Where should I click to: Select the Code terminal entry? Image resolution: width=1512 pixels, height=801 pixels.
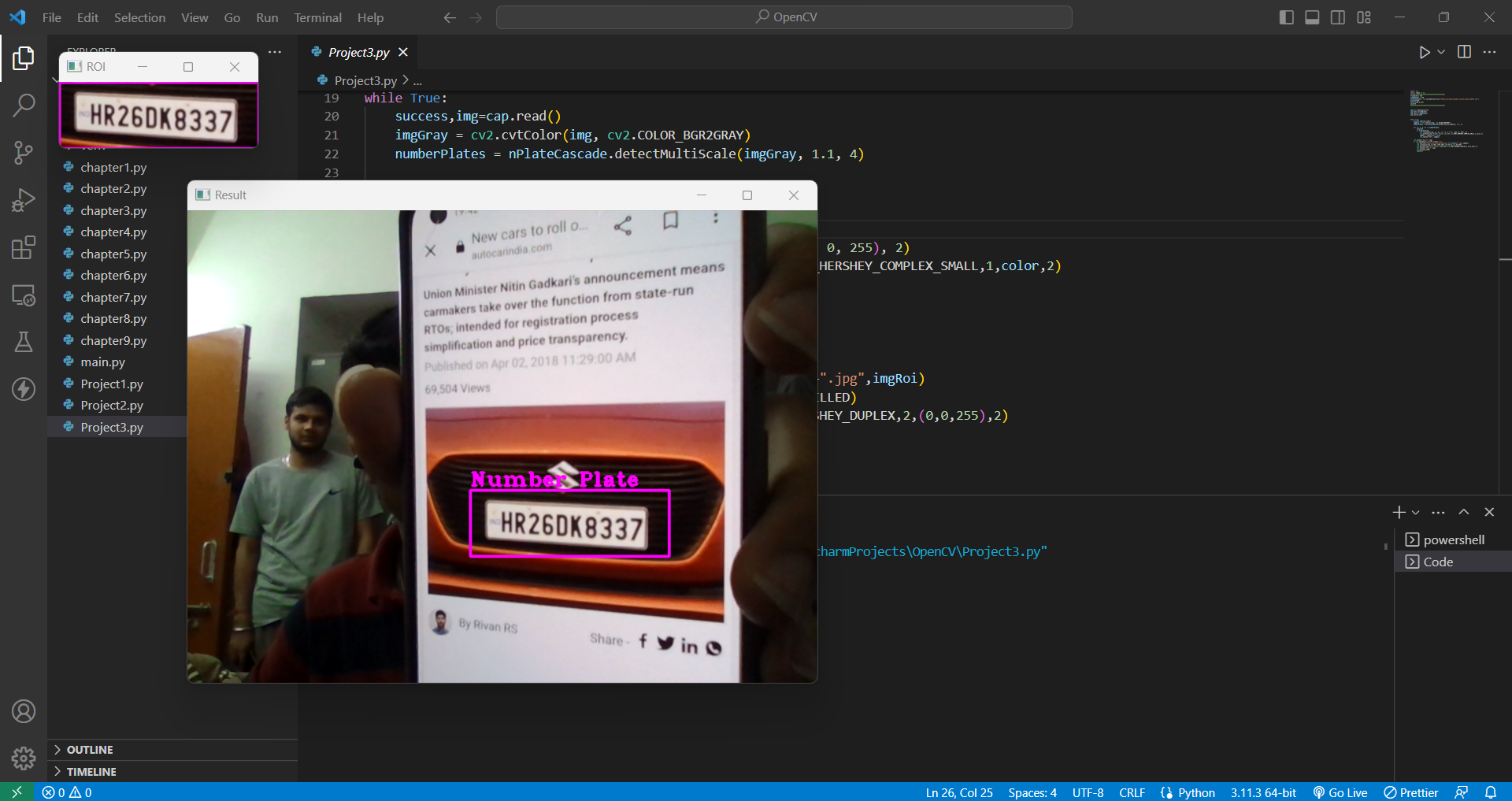(1453, 562)
